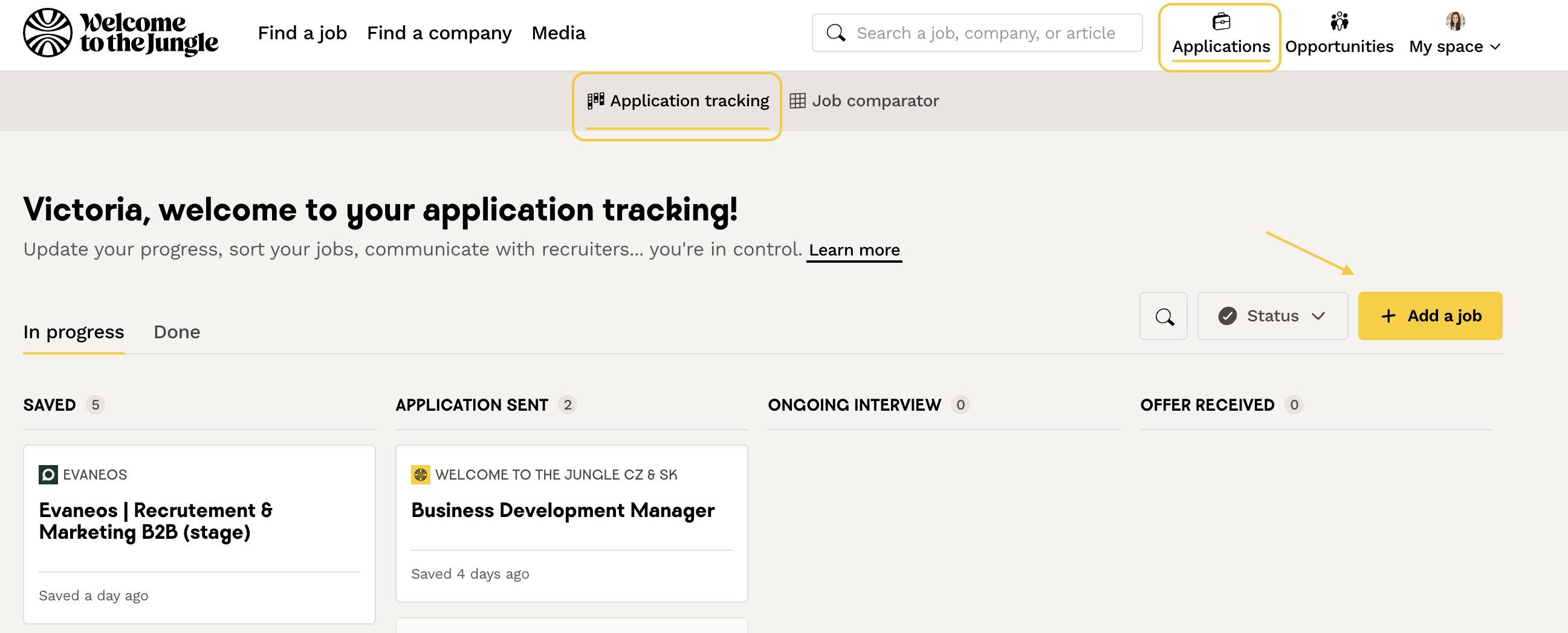This screenshot has width=1568, height=633.
Task: Select the In progress tab
Action: click(x=74, y=332)
